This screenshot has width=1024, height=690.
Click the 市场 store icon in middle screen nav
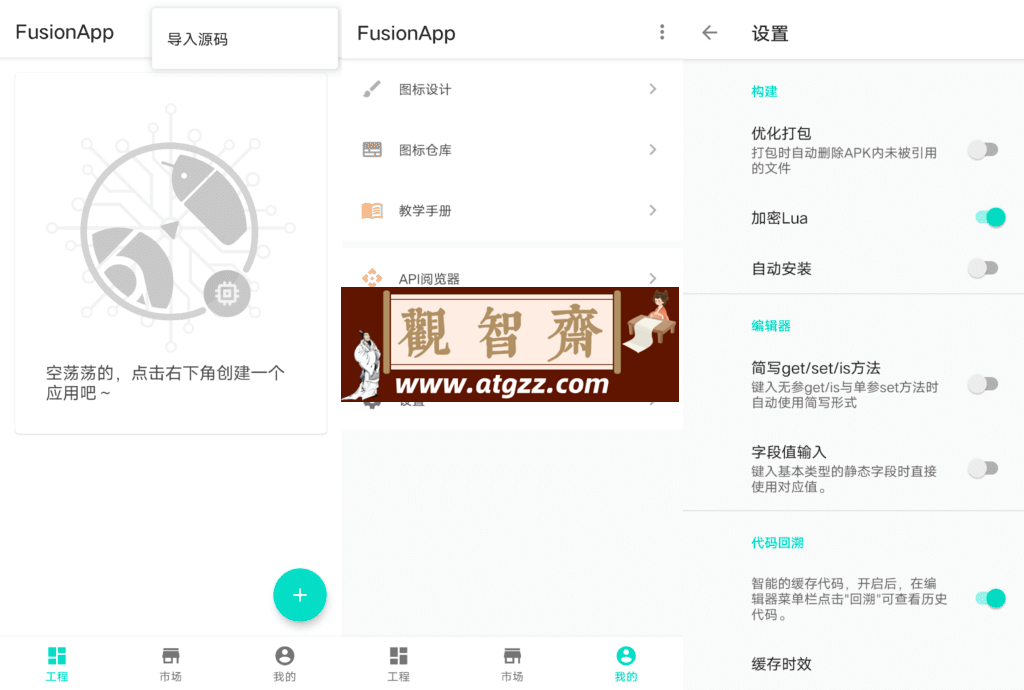click(x=512, y=655)
